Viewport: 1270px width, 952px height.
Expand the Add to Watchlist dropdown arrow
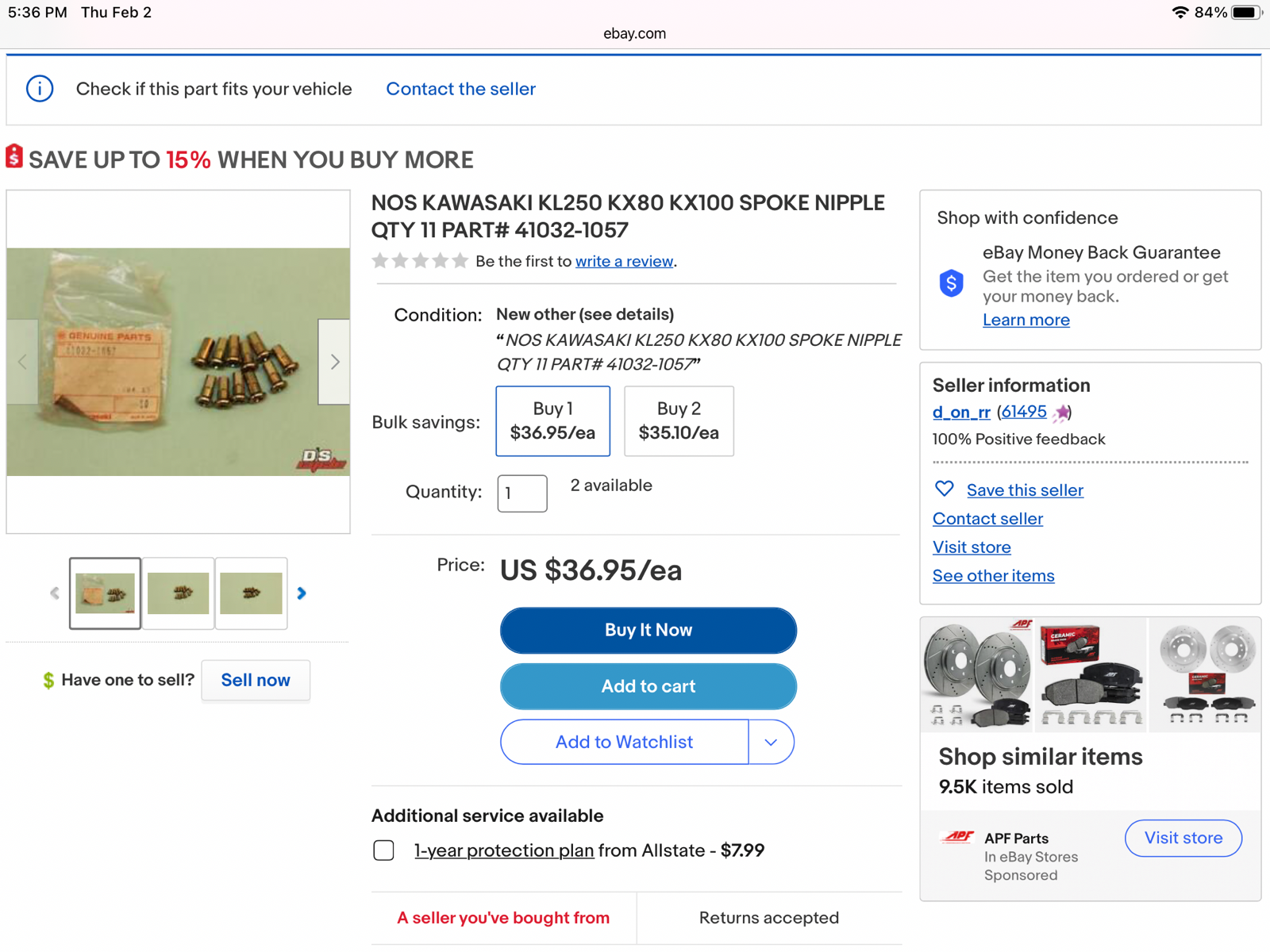[x=771, y=742]
